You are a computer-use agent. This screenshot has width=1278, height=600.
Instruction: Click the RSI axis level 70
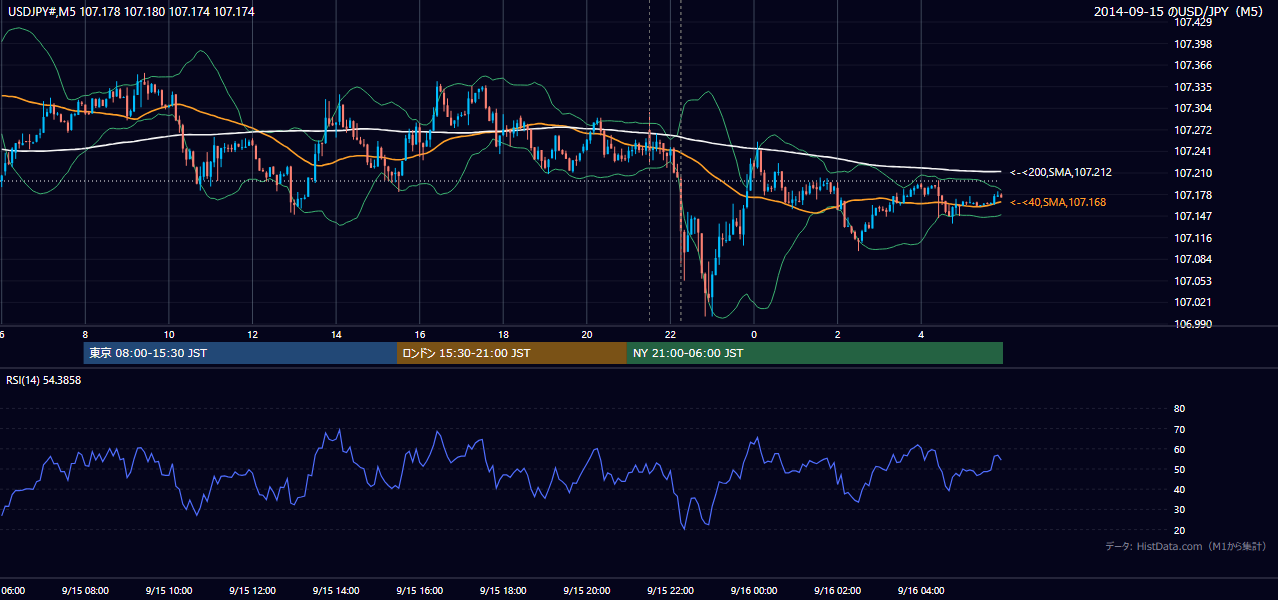pyautogui.click(x=1179, y=429)
